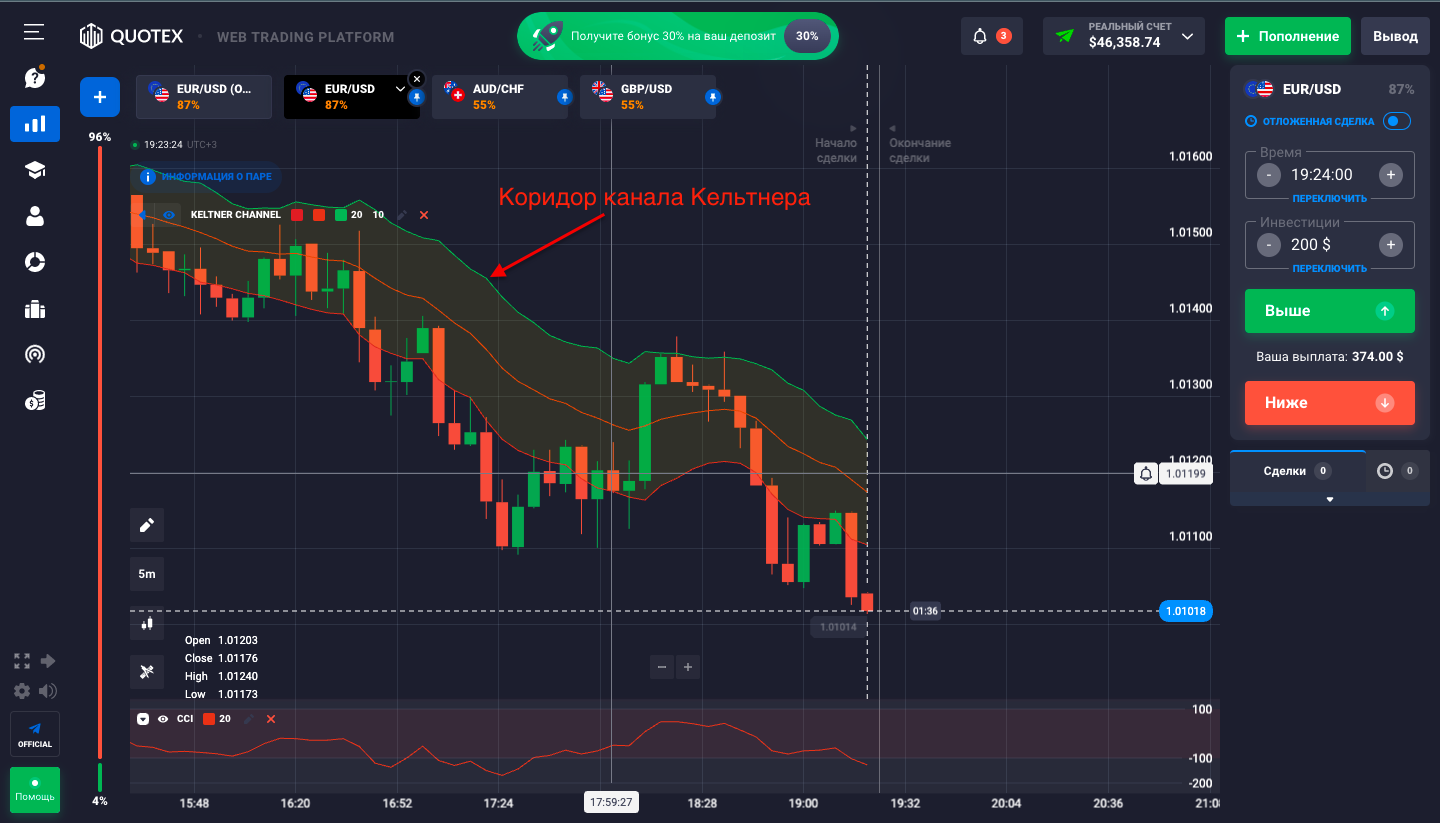Click the Вывод withdrawal button

point(1395,36)
